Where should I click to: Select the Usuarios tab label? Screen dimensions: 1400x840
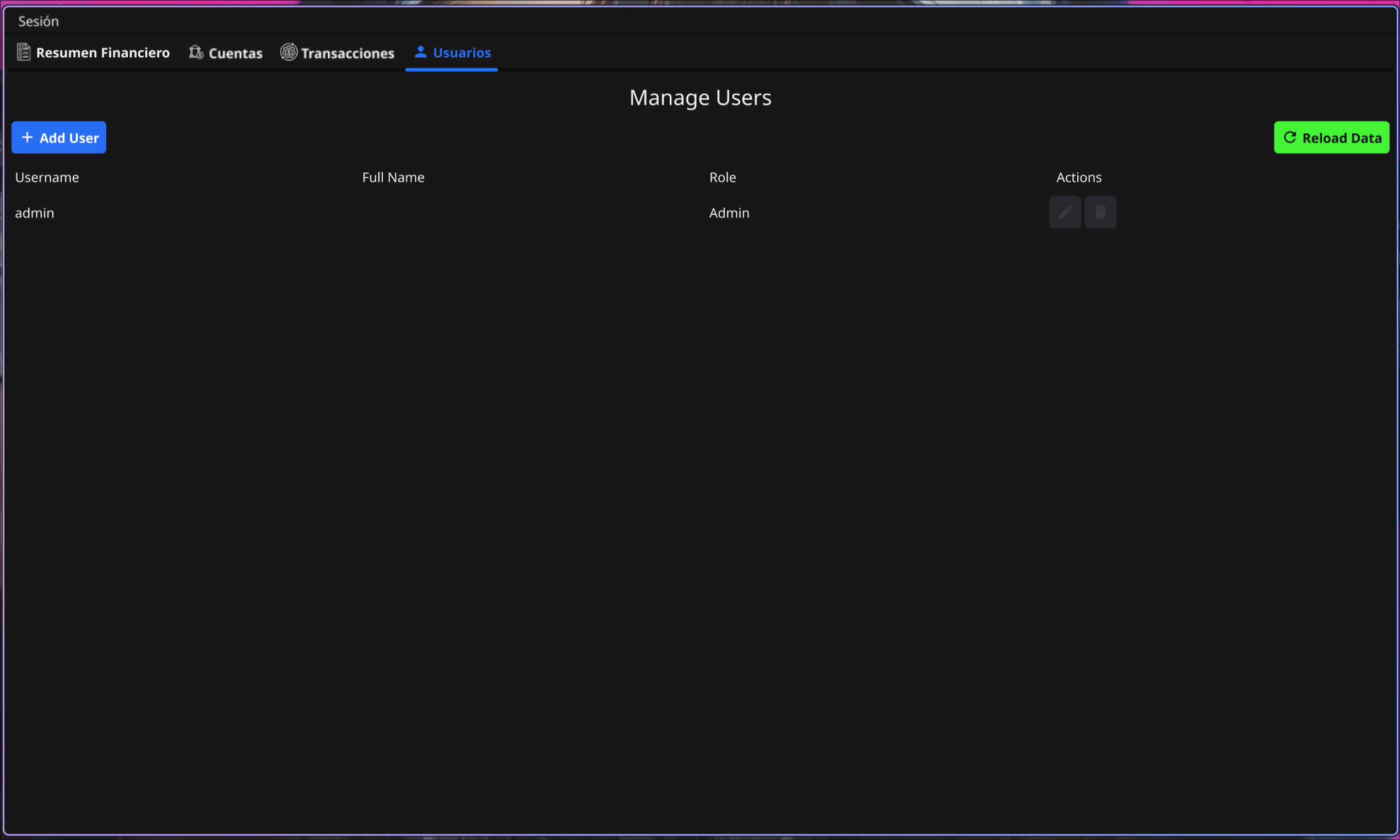pos(462,53)
